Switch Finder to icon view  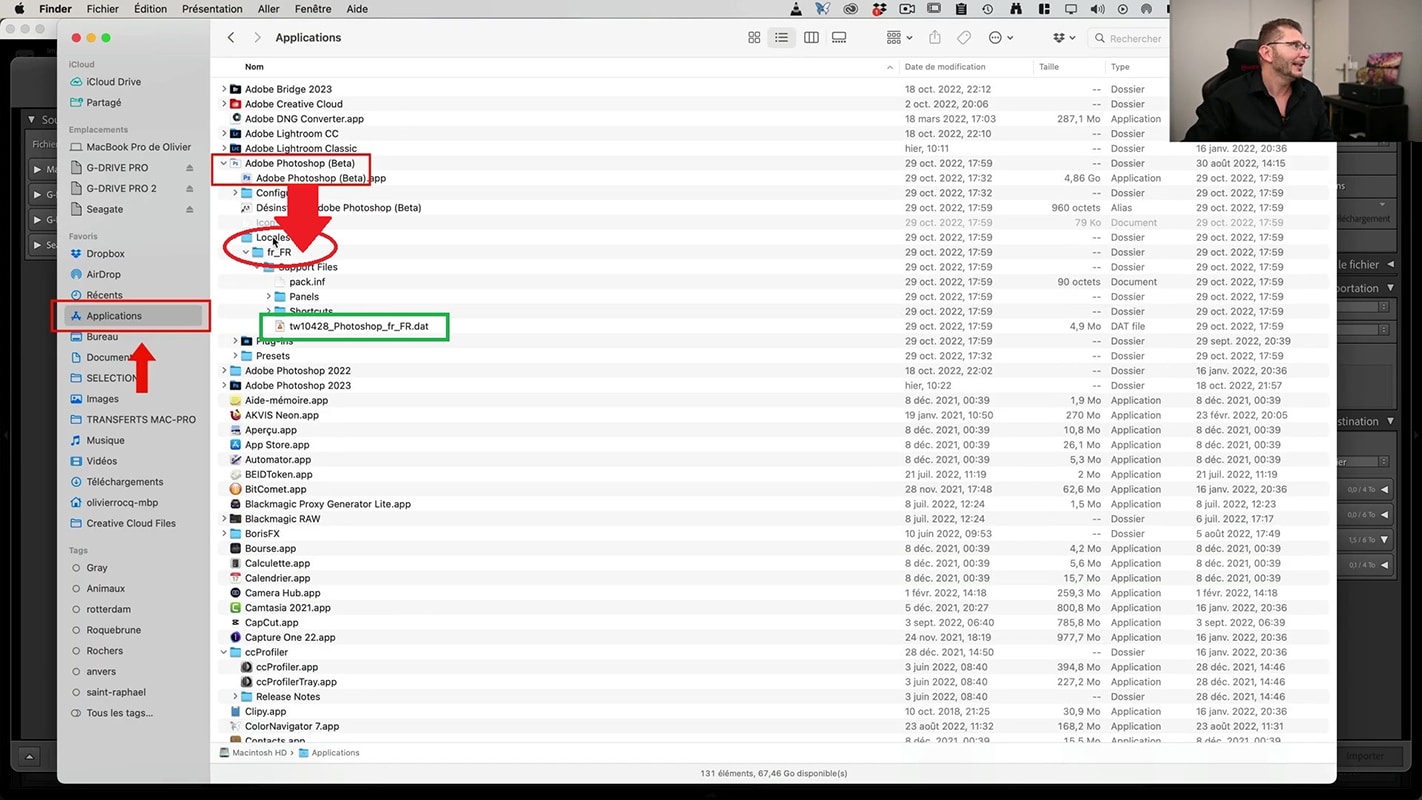coord(754,38)
